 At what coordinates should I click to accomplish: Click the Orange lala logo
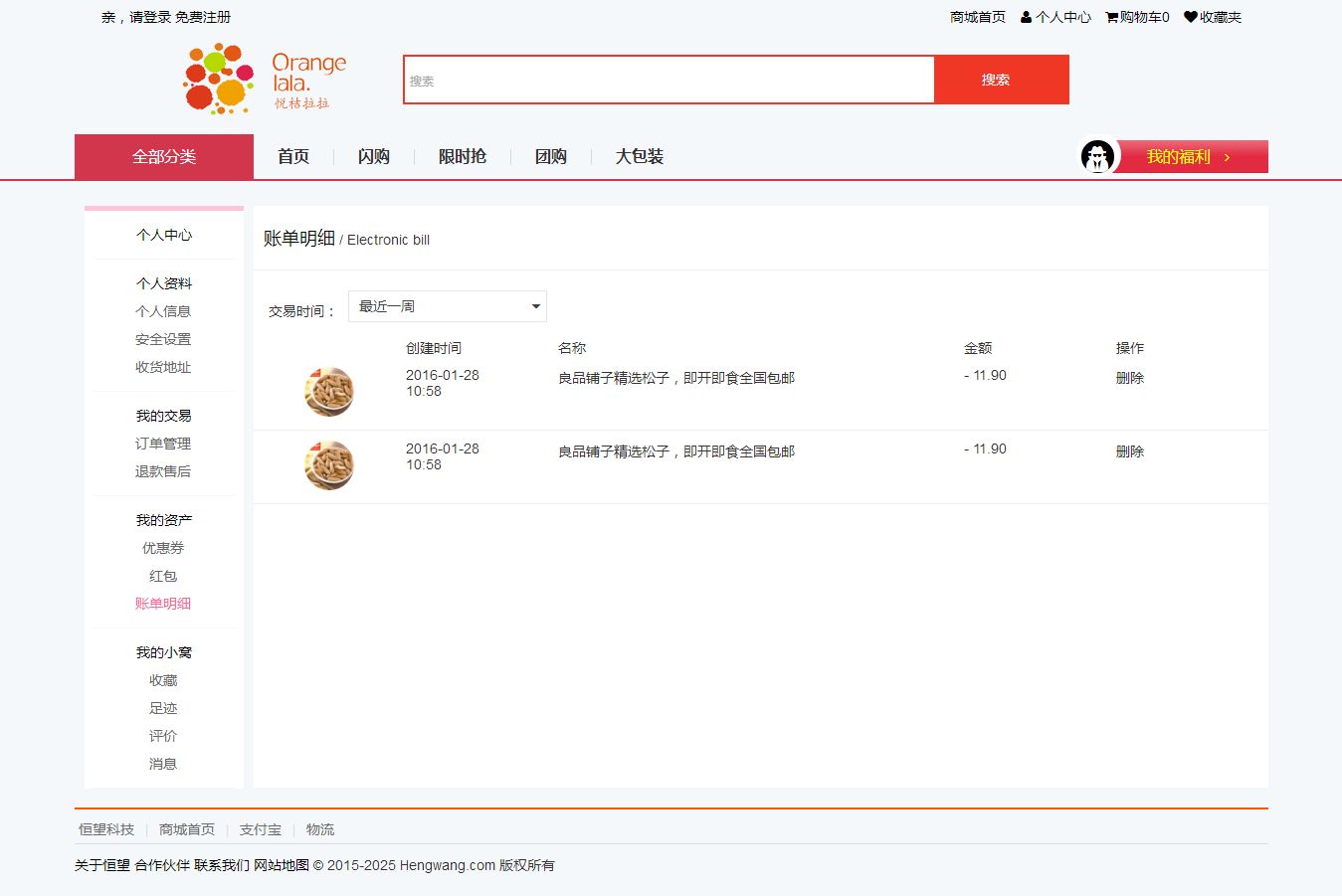point(266,80)
